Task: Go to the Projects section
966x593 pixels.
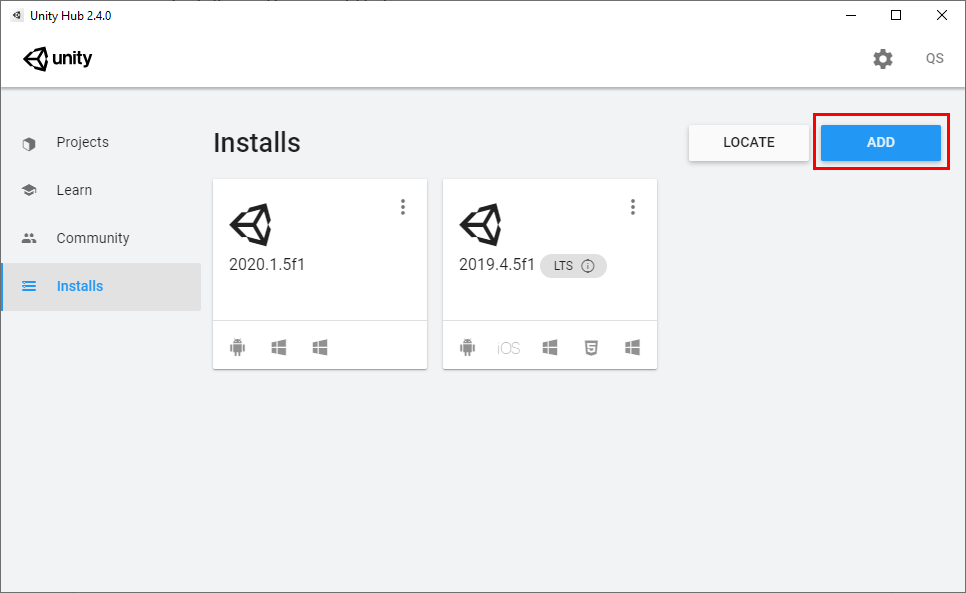Action: [82, 142]
